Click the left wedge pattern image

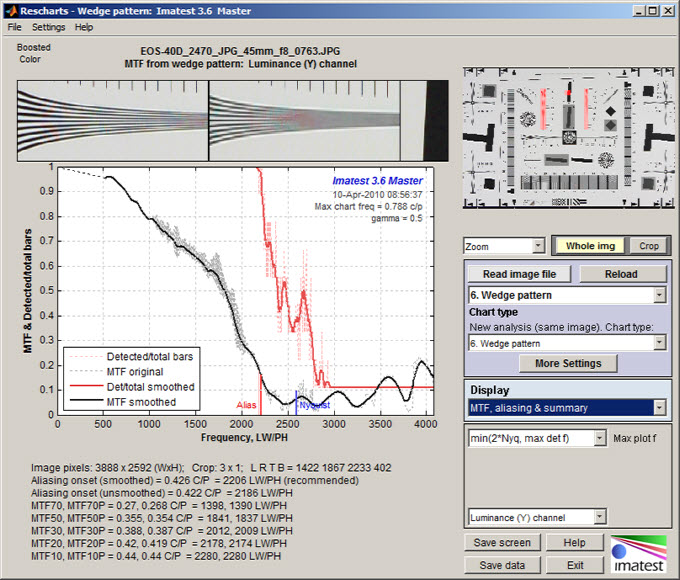click(x=113, y=121)
